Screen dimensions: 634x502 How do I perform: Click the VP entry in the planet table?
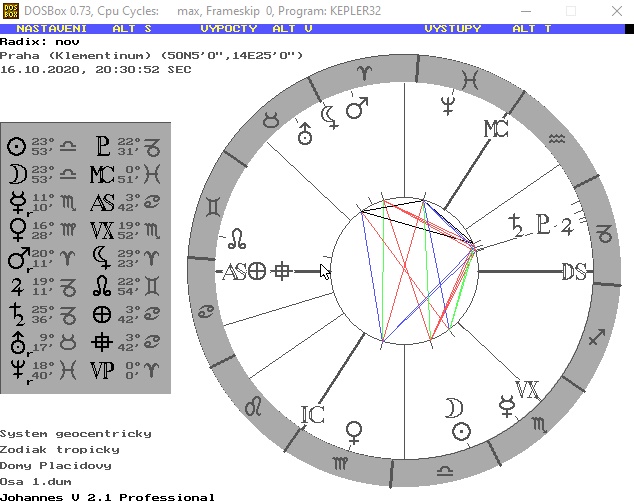coord(102,370)
